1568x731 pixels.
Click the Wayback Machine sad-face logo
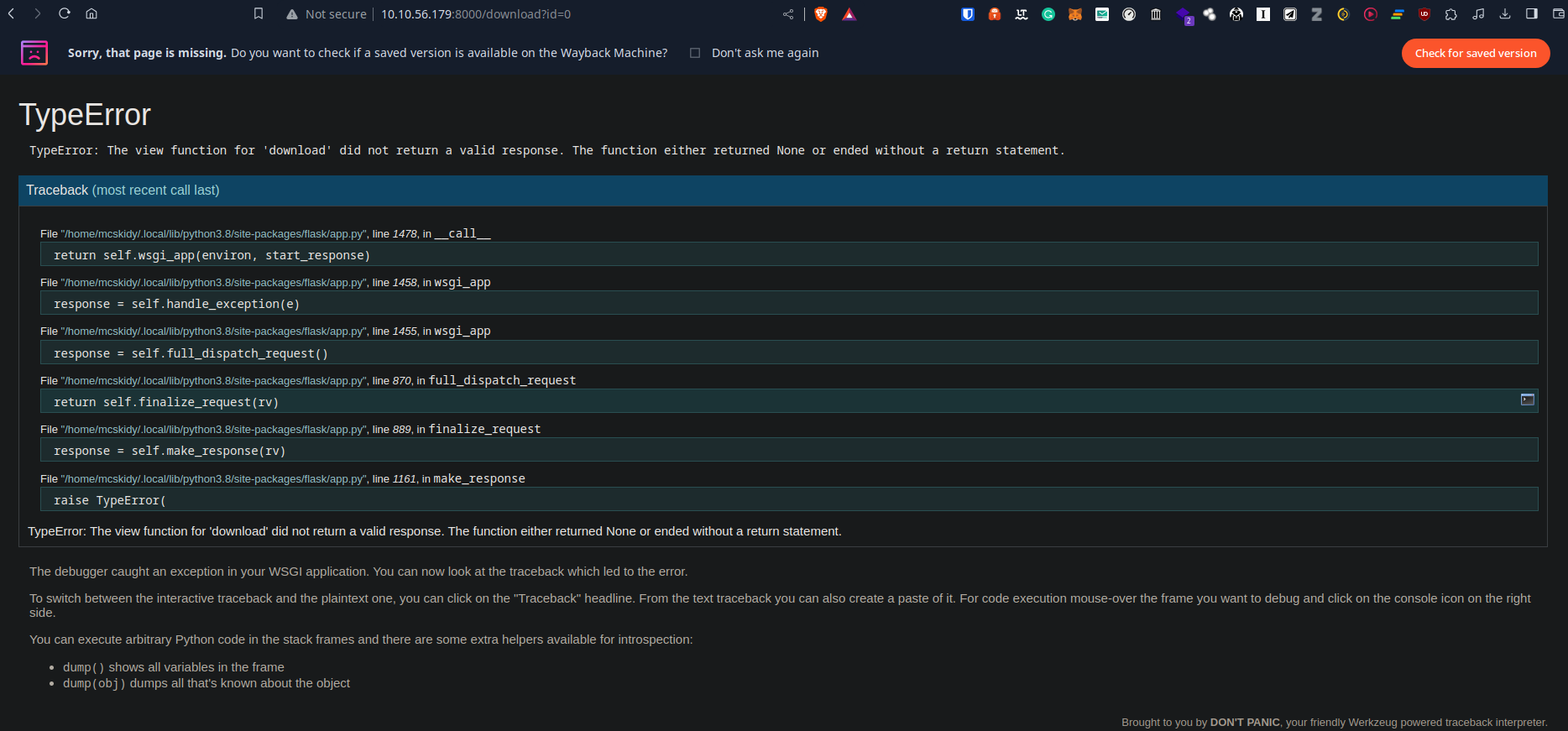point(34,53)
